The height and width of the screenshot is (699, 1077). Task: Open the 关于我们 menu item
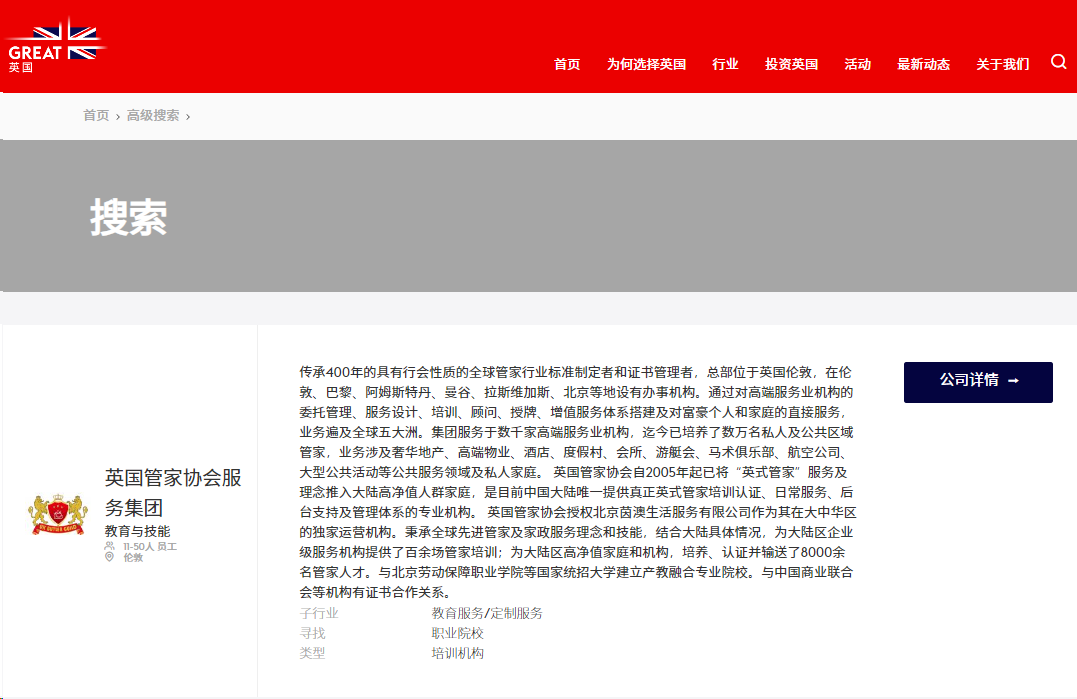point(1002,64)
